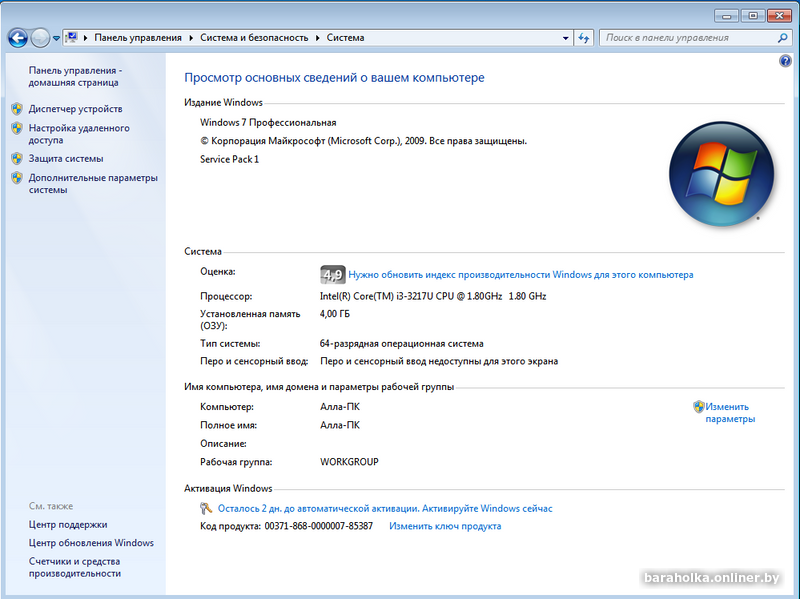Open the address bar history dropdown
800x599 pixels.
click(x=565, y=38)
